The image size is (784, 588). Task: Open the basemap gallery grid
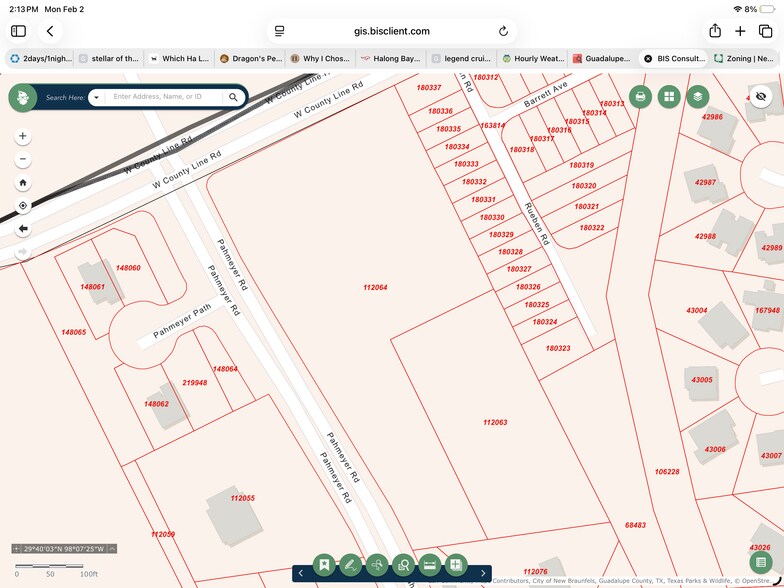click(x=669, y=97)
